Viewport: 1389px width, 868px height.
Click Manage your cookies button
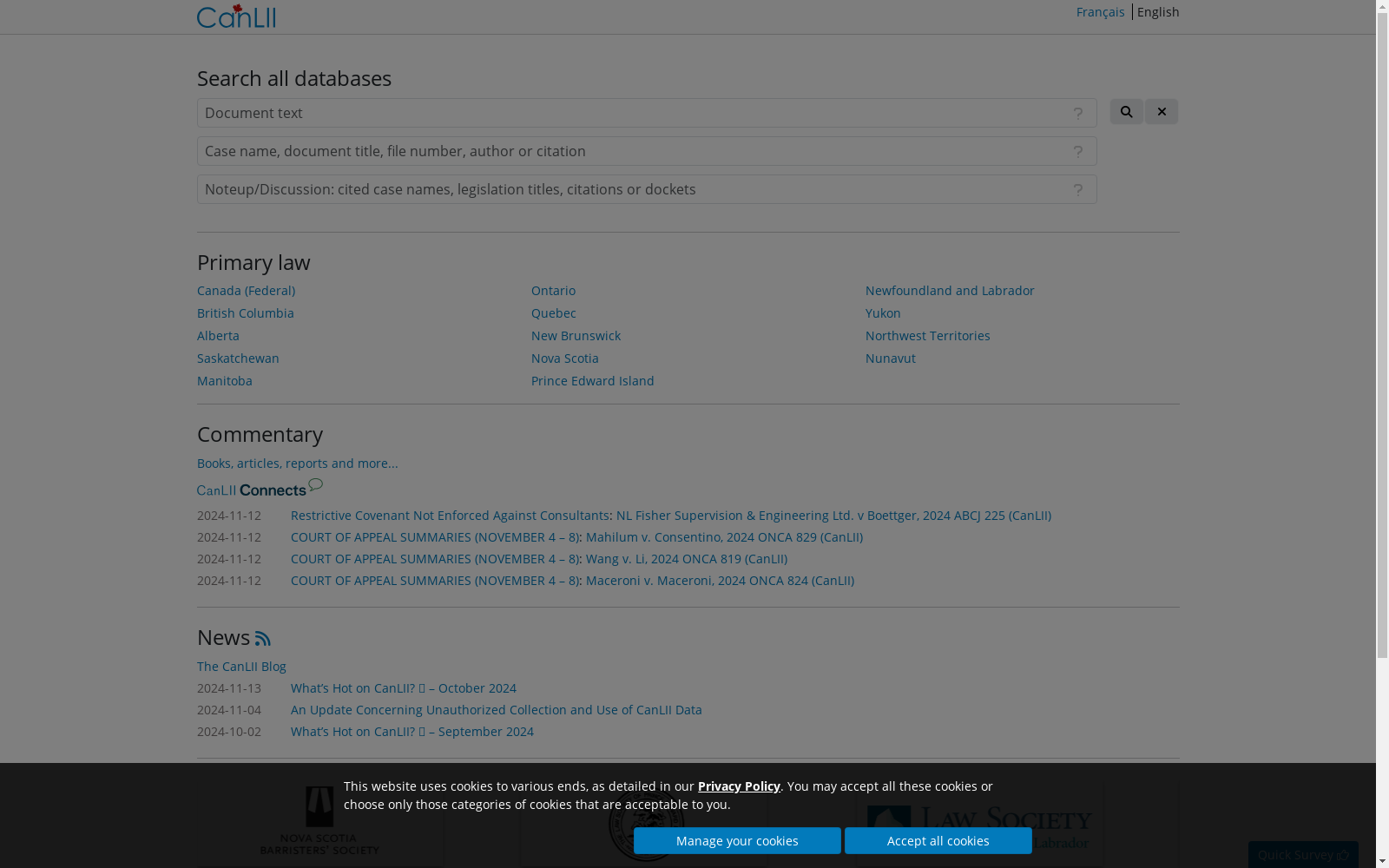pyautogui.click(x=737, y=840)
